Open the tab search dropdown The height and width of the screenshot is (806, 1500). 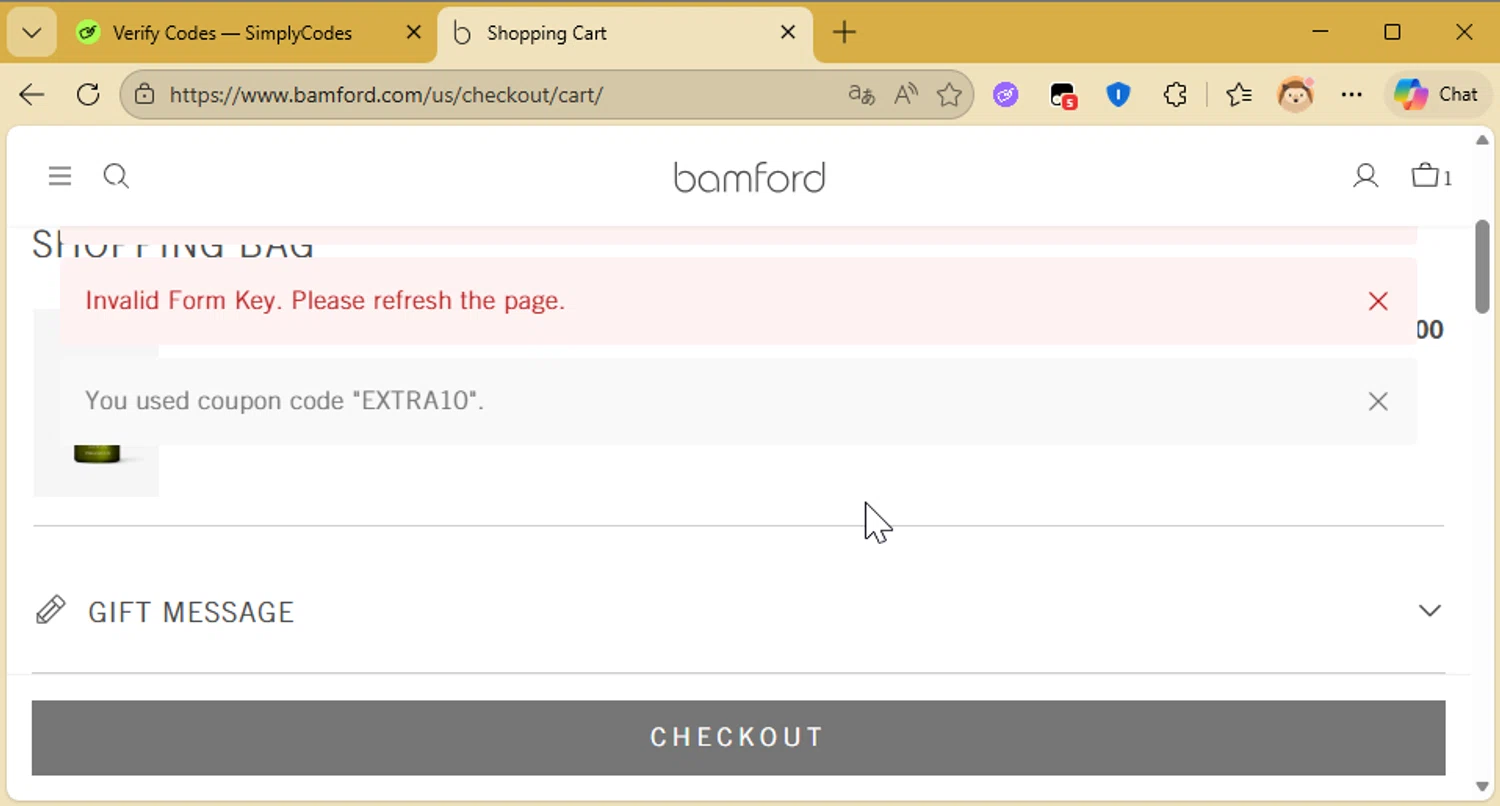[32, 33]
